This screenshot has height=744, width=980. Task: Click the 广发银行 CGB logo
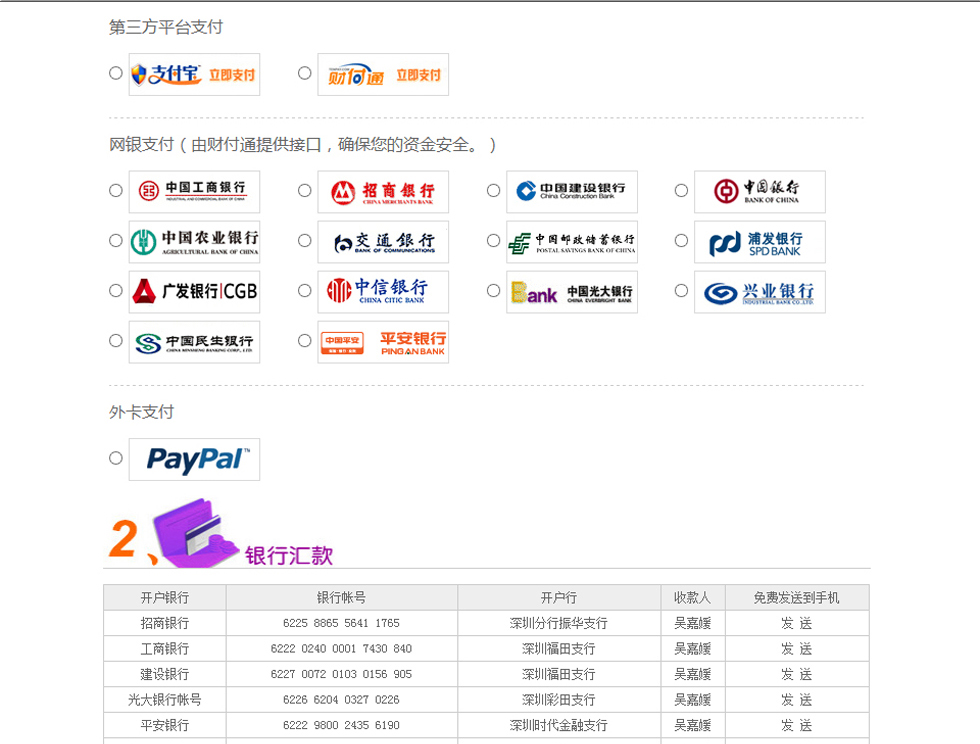194,292
